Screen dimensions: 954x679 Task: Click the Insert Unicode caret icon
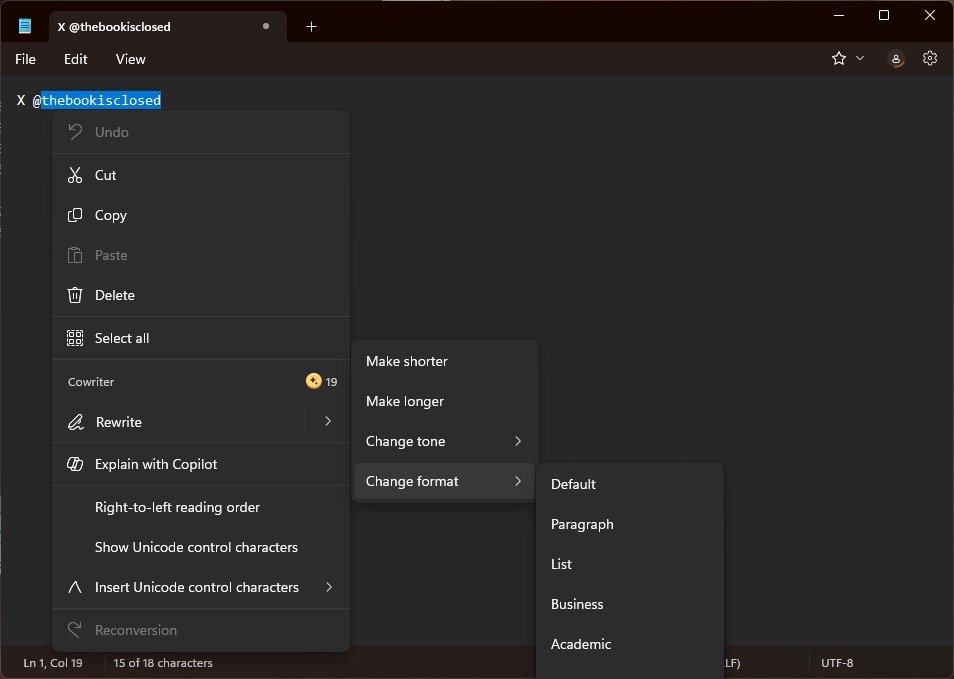click(75, 587)
